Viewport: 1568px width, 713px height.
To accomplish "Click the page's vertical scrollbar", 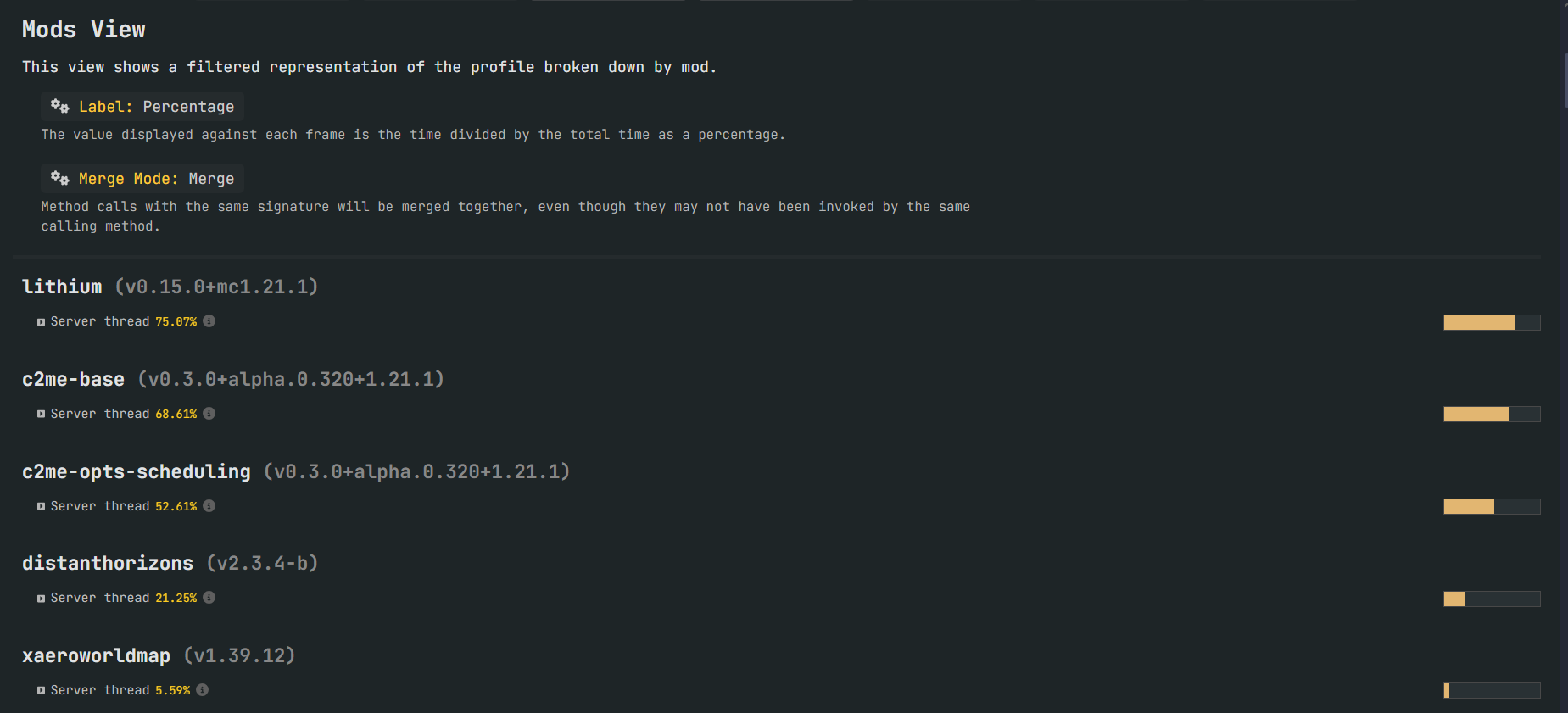I will [x=1564, y=81].
